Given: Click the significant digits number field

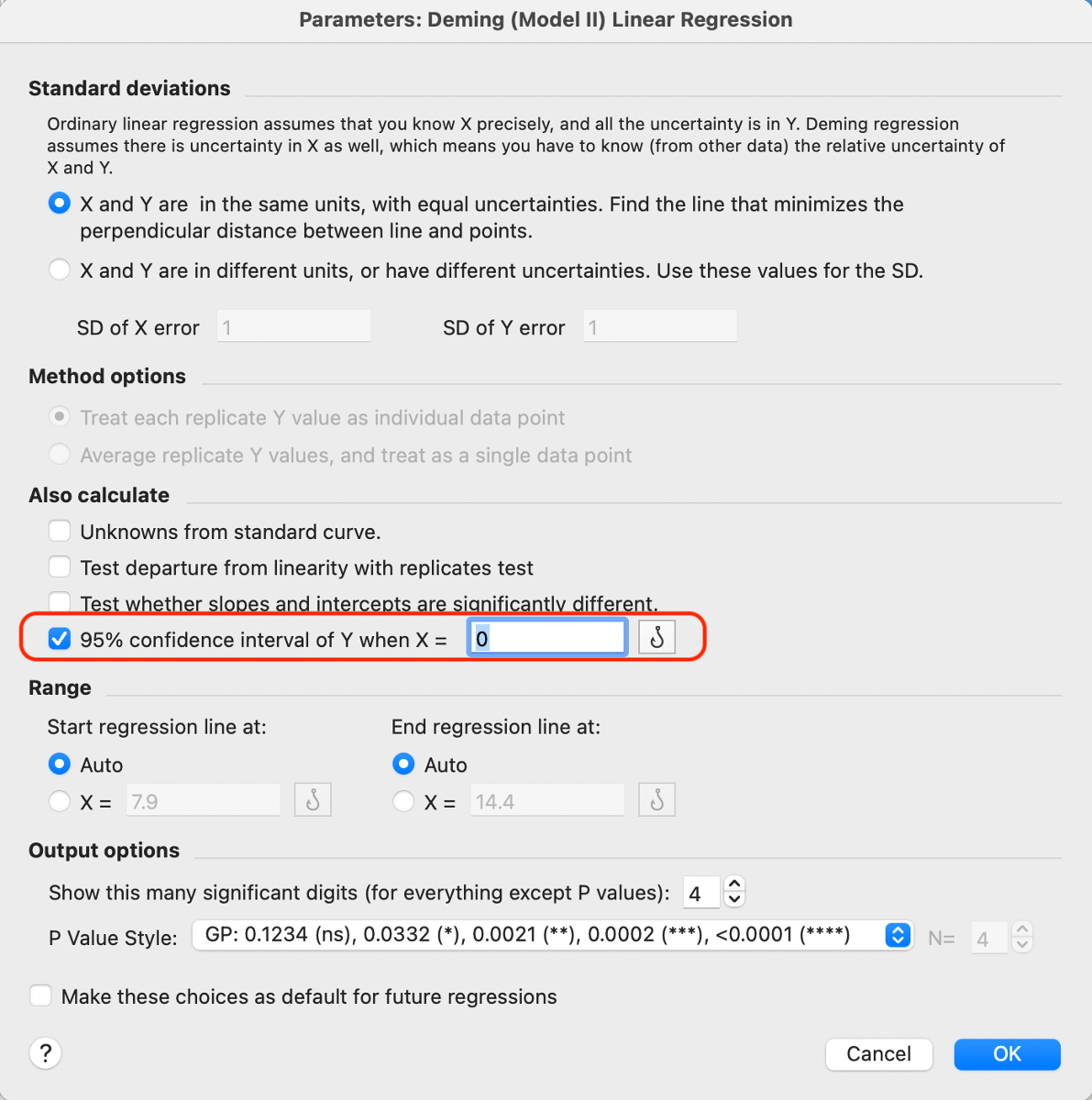Looking at the screenshot, I should click(701, 893).
